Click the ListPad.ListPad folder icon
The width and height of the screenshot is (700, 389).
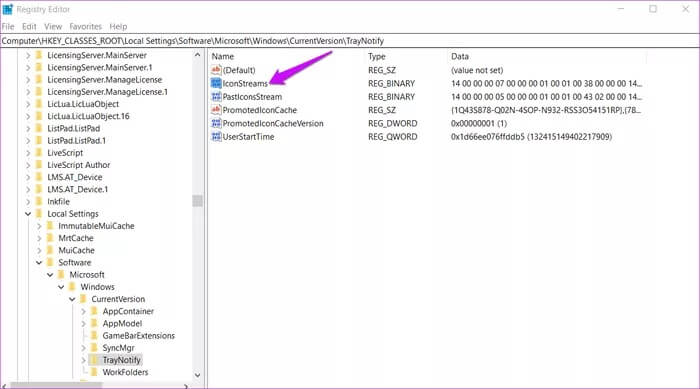(x=39, y=128)
